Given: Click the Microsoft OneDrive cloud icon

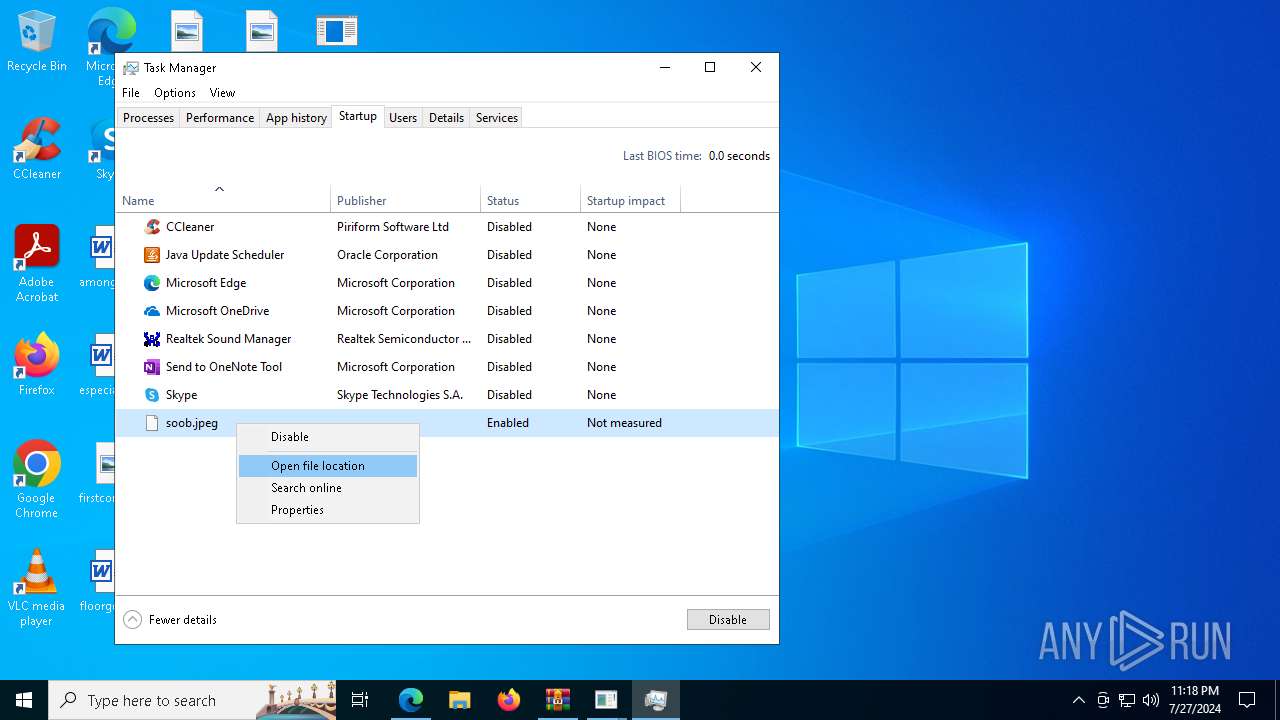Looking at the screenshot, I should click(x=152, y=311).
